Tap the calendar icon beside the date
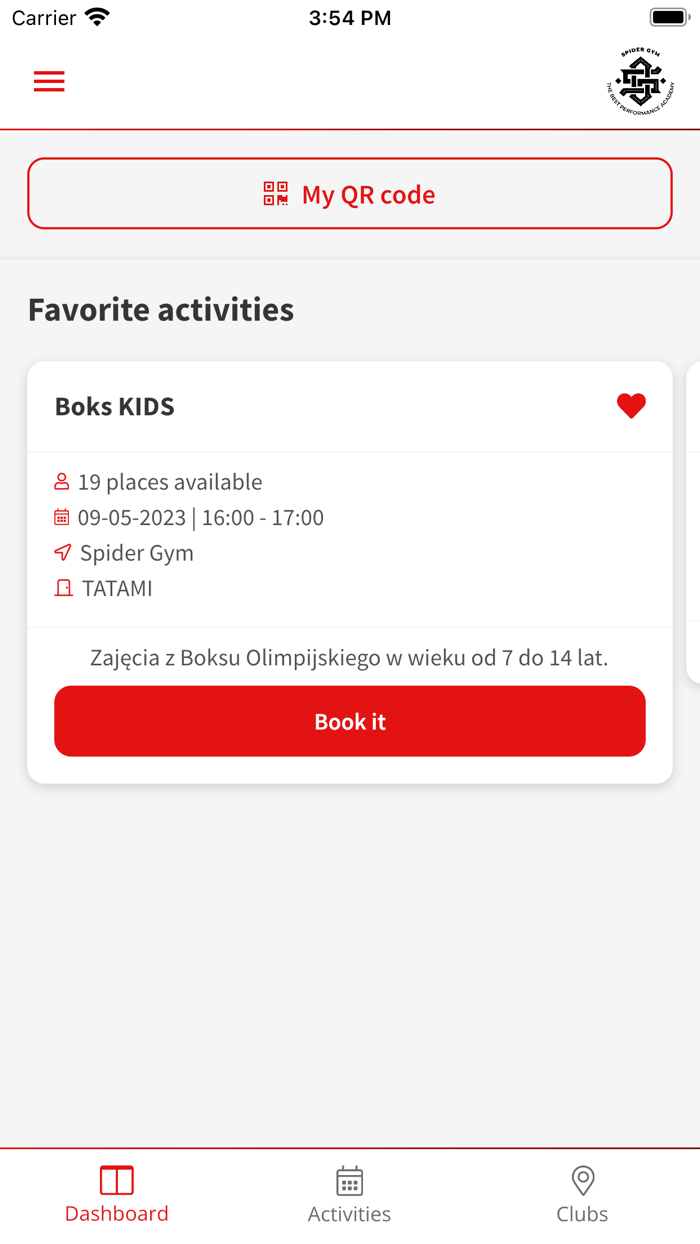 [x=62, y=518]
